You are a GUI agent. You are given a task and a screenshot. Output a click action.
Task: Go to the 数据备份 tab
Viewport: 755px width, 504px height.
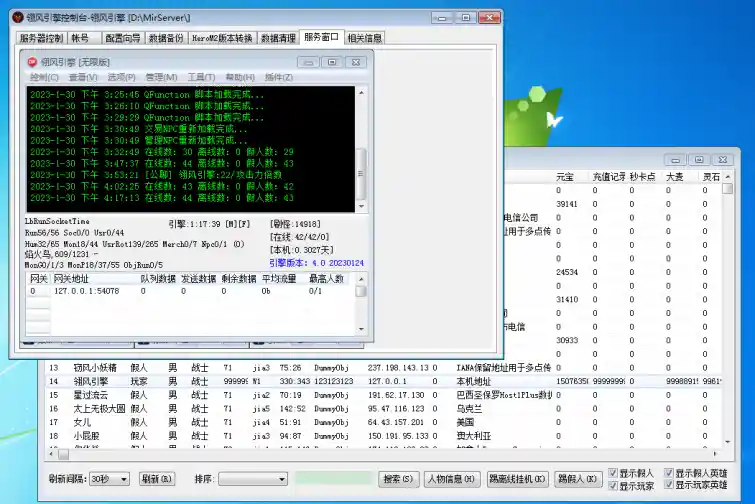pos(166,38)
